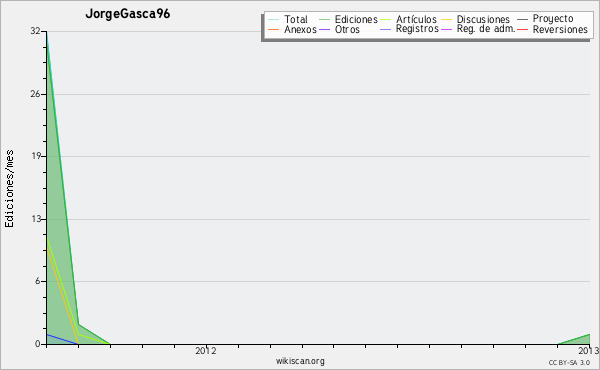Click the red Reversiones legend color line
Viewport: 600px width, 370px height.
tap(523, 29)
